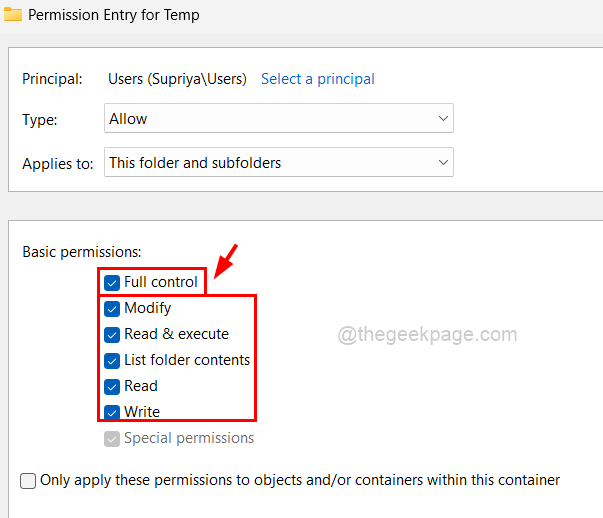Click the Permission Entry for Temp title

[113, 15]
